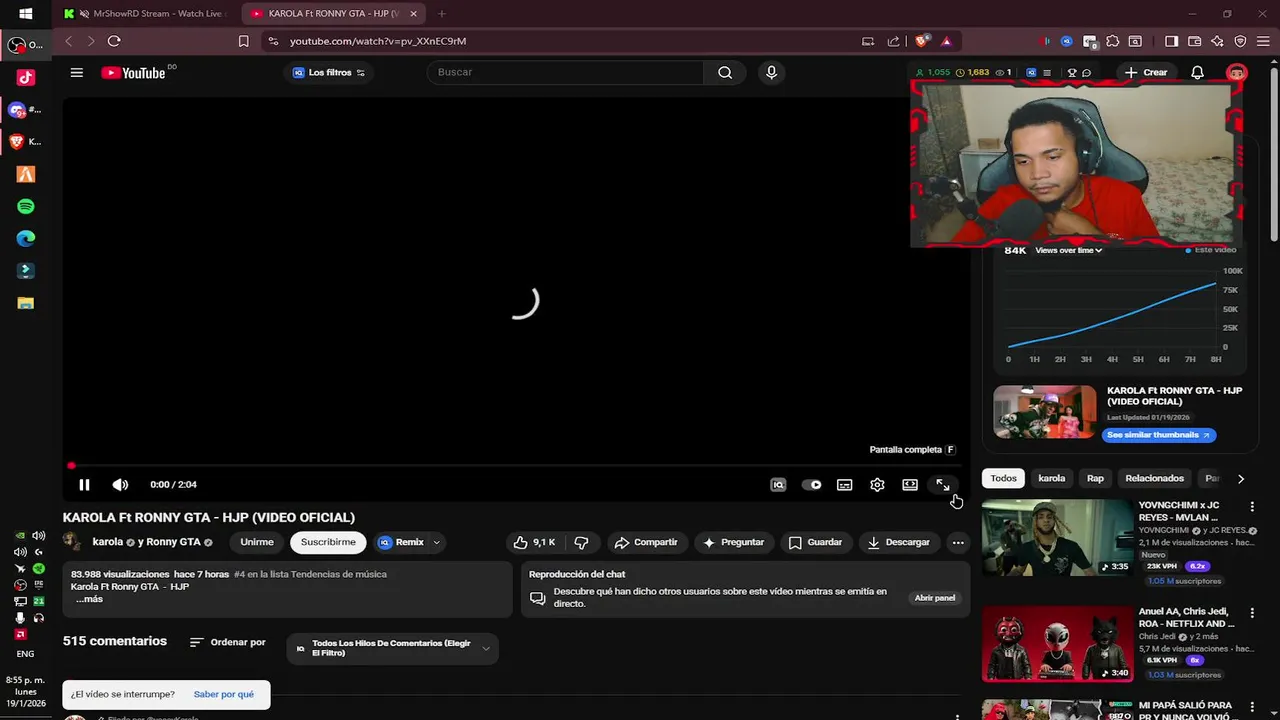
Task: Close the KAROLA Ft RONNY GTA tab
Action: click(414, 14)
